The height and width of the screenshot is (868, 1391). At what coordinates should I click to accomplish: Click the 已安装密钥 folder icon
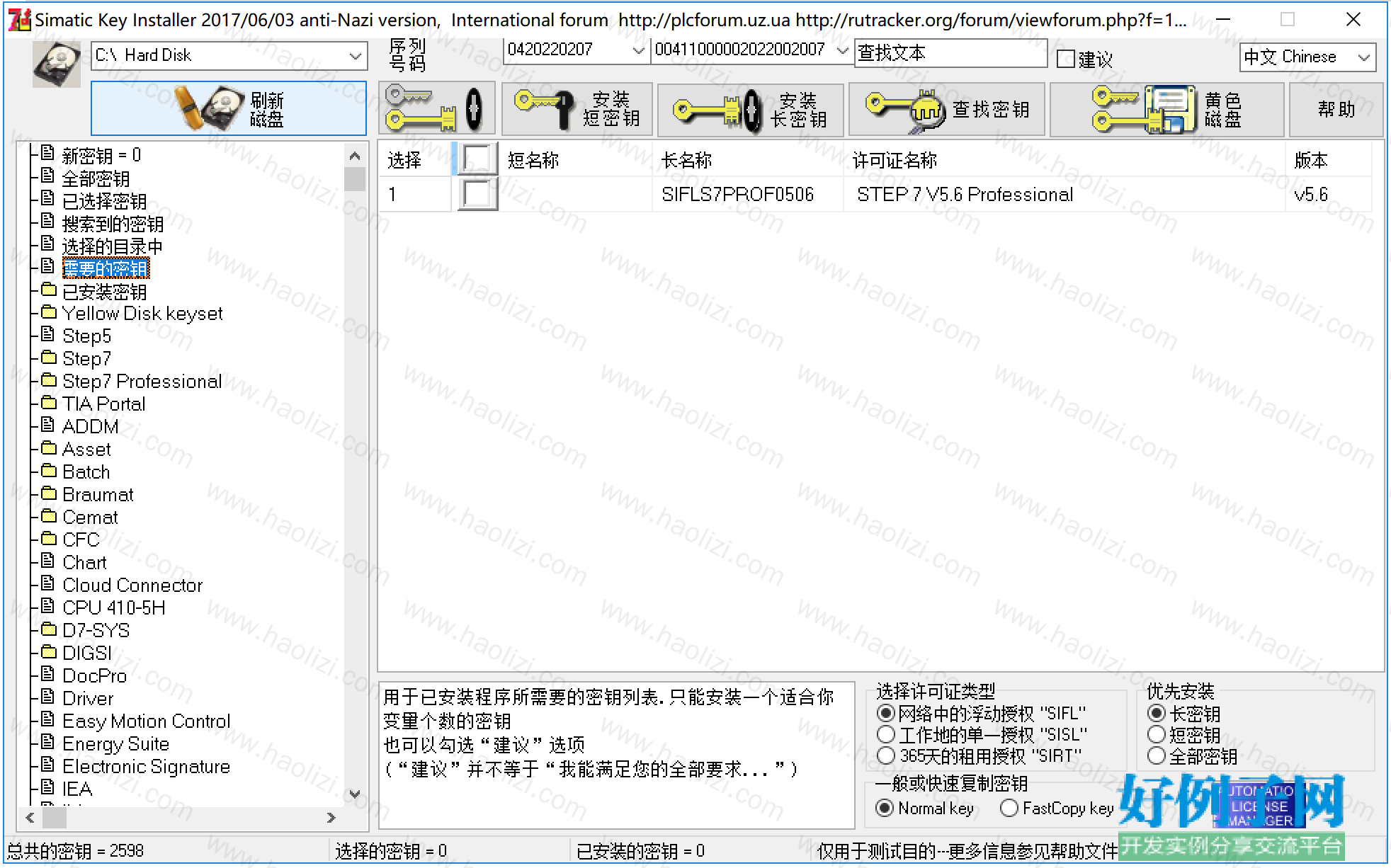48,290
